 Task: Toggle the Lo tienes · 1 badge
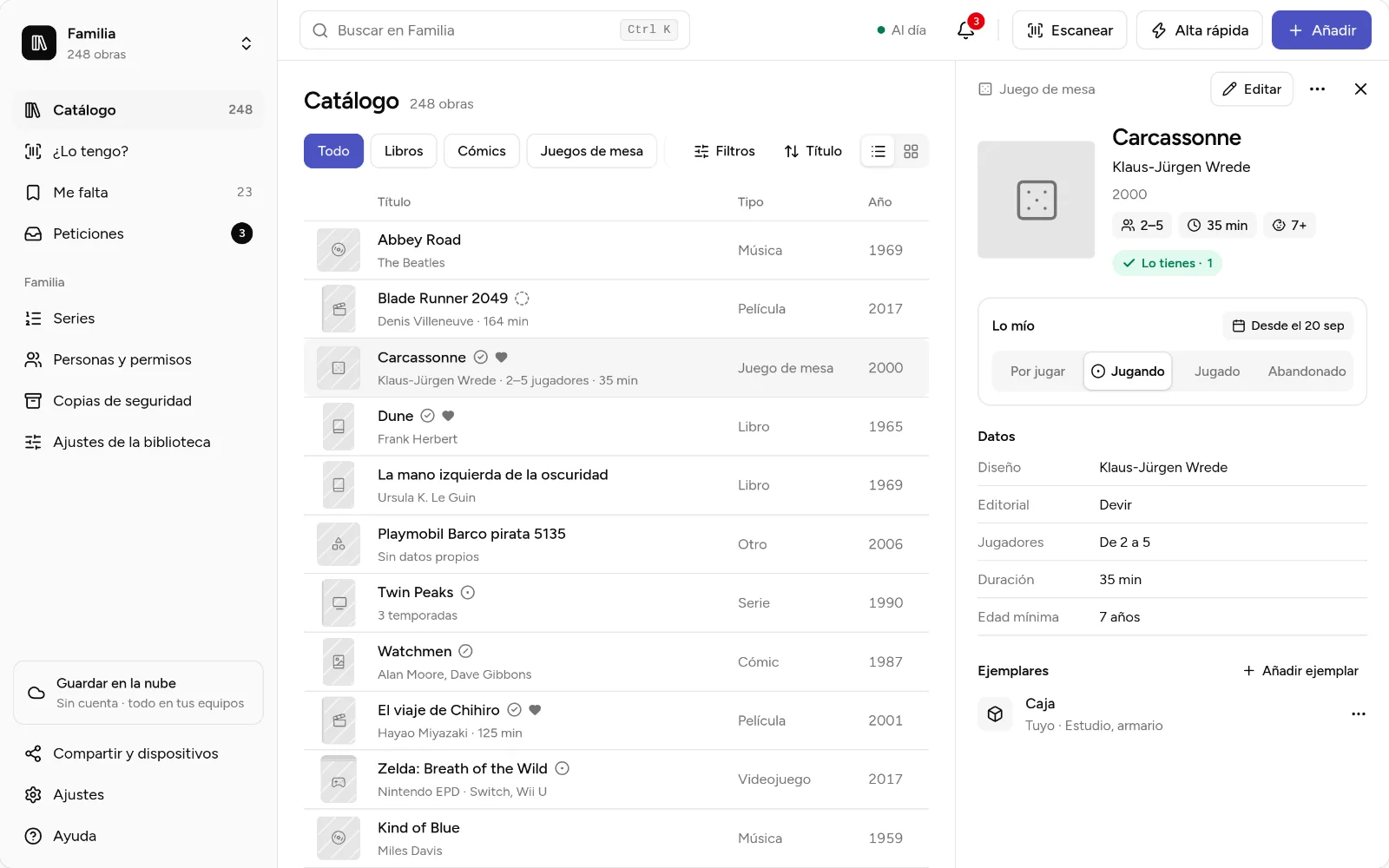1167,263
